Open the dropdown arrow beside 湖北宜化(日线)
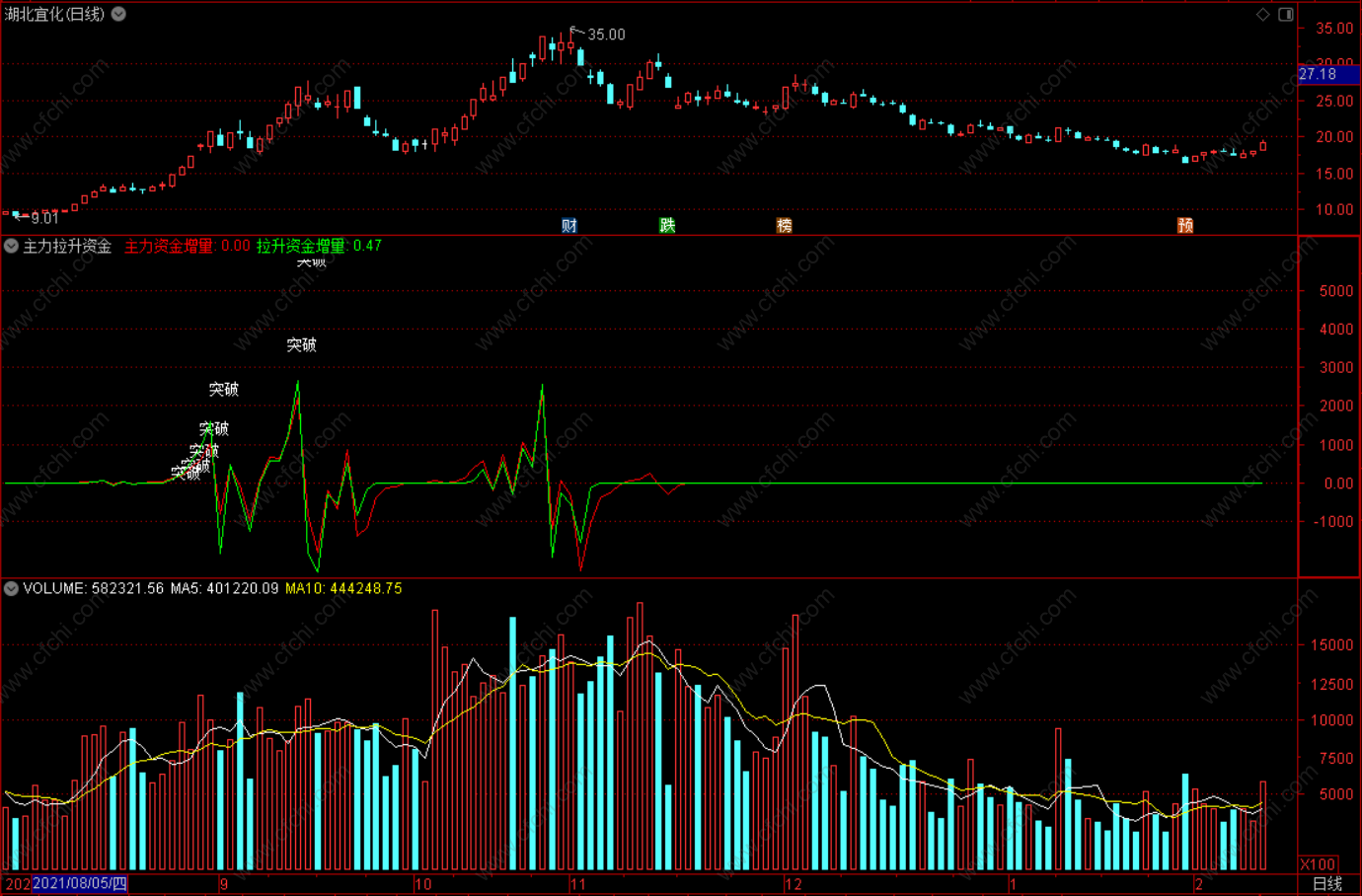The width and height of the screenshot is (1362, 896). click(118, 14)
